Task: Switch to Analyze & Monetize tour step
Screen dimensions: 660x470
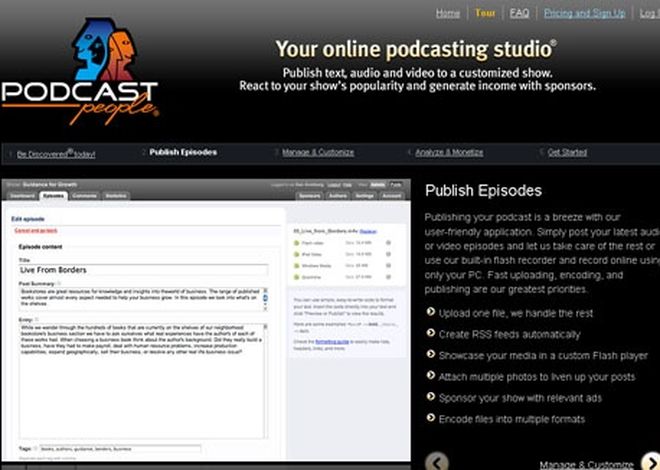Action: click(449, 152)
